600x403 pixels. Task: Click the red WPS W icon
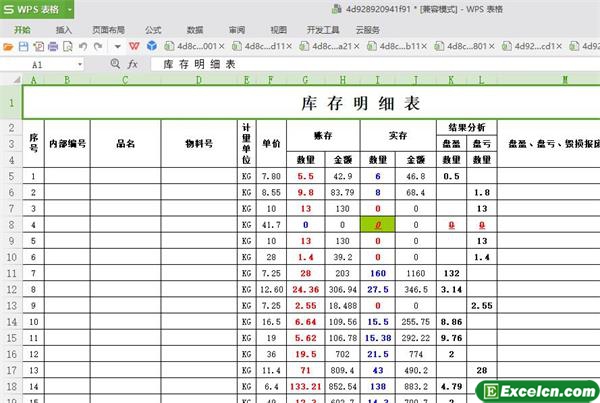pos(134,46)
